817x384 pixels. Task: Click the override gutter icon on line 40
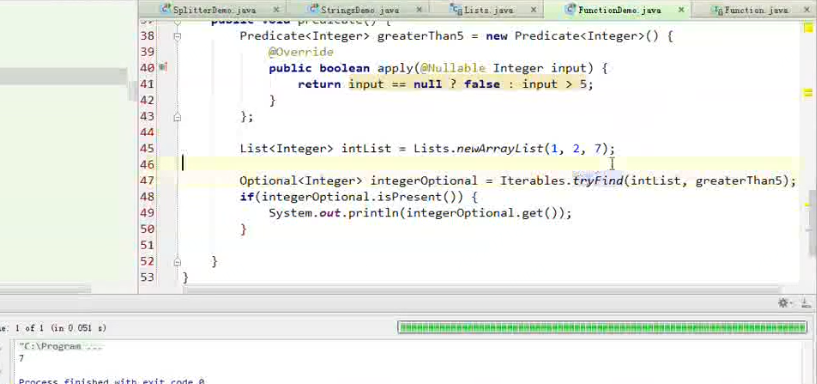pos(163,67)
